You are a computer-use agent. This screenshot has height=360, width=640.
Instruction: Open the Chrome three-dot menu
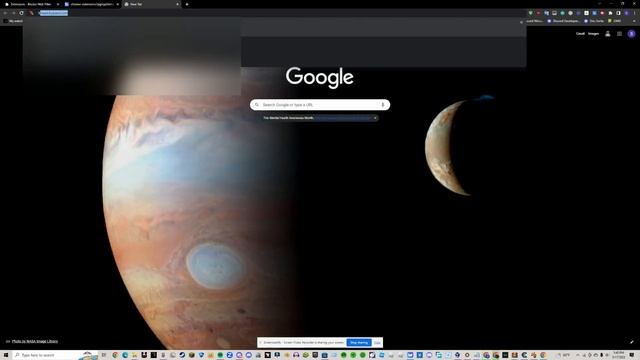[x=634, y=13]
